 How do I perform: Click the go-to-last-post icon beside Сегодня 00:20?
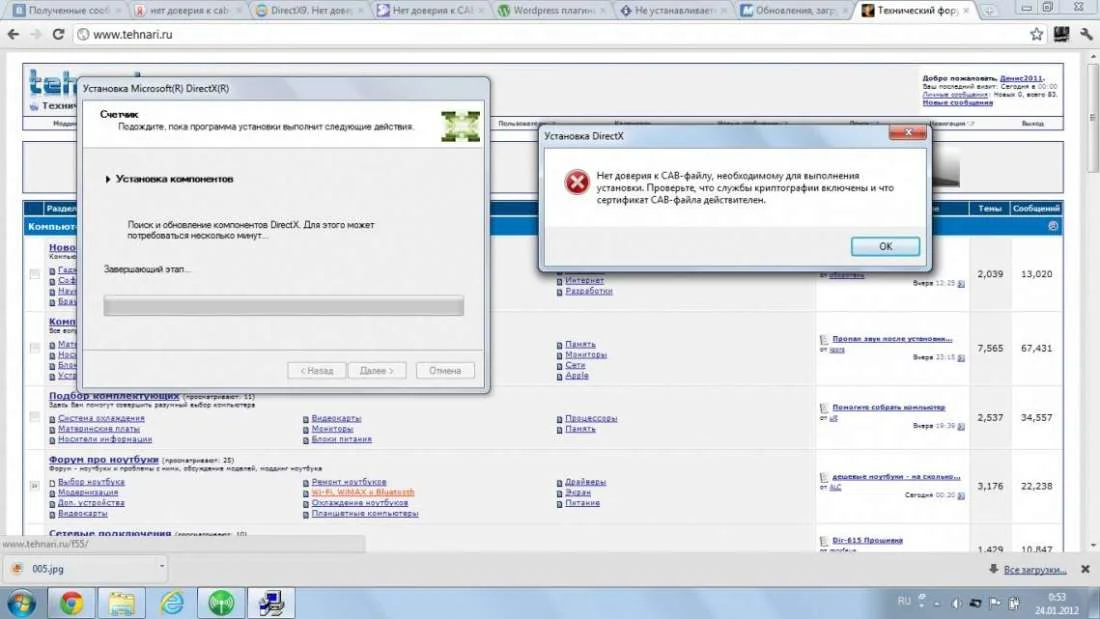point(961,495)
